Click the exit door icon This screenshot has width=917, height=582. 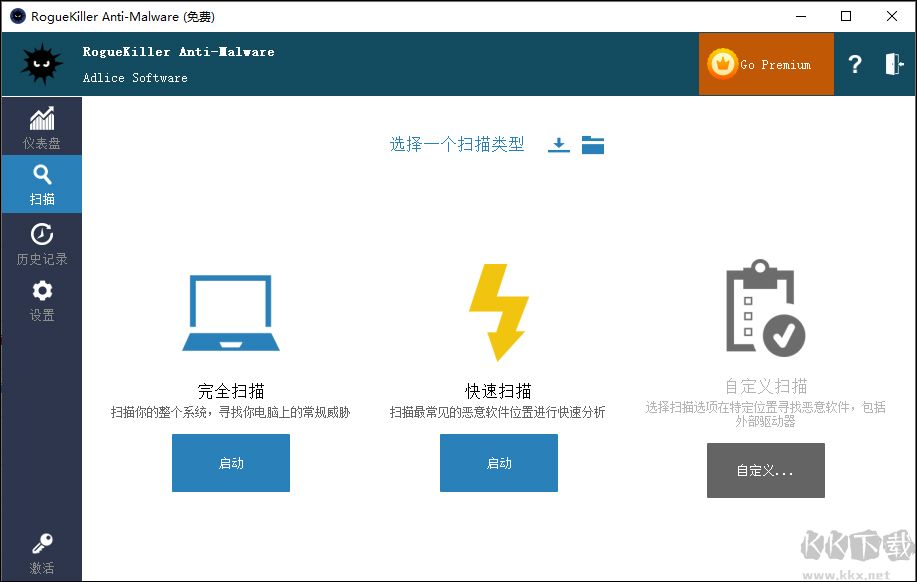[894, 64]
